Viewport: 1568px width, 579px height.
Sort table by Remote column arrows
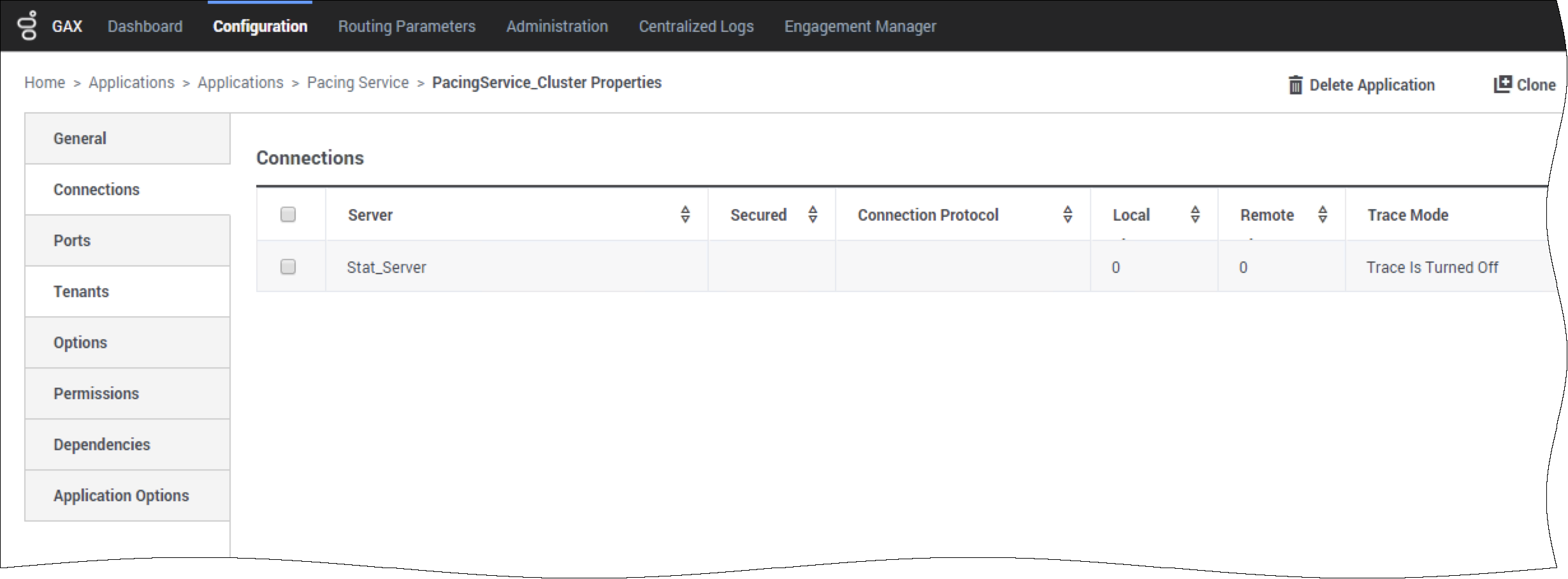click(1323, 214)
